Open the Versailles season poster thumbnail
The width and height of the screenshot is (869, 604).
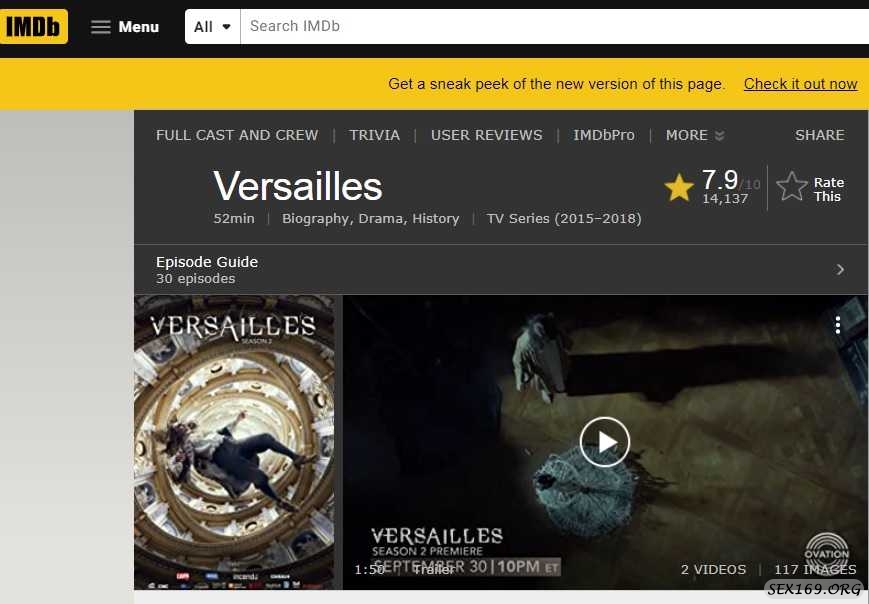(234, 442)
